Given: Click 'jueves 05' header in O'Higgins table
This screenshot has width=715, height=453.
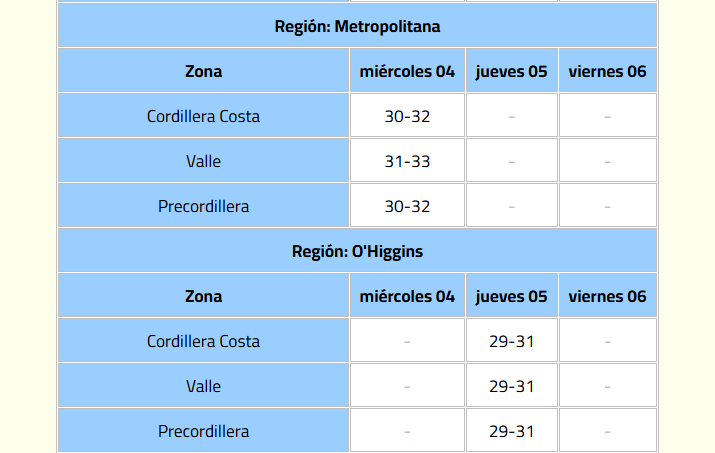Looking at the screenshot, I should [x=511, y=296].
